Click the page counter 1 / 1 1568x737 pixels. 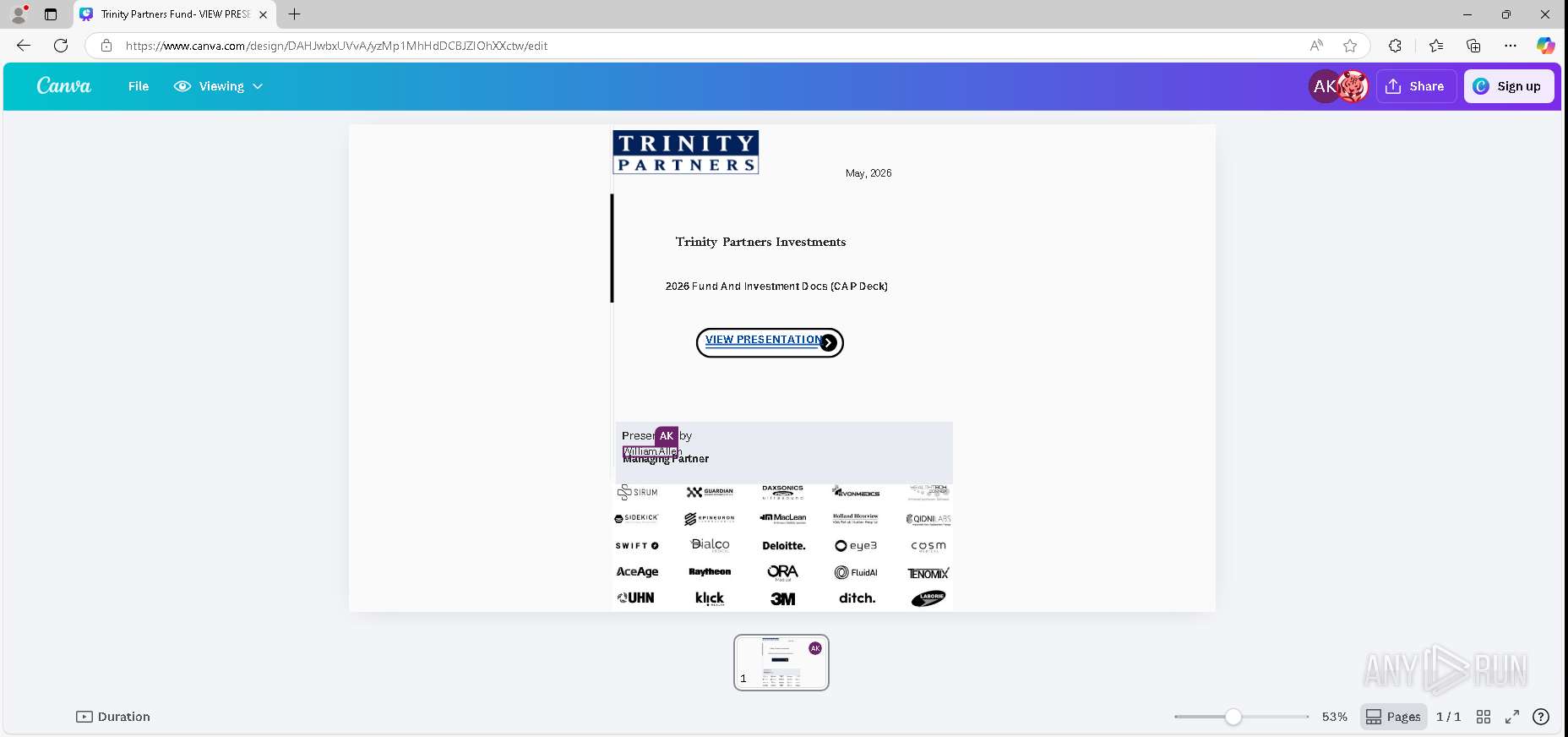(1448, 717)
